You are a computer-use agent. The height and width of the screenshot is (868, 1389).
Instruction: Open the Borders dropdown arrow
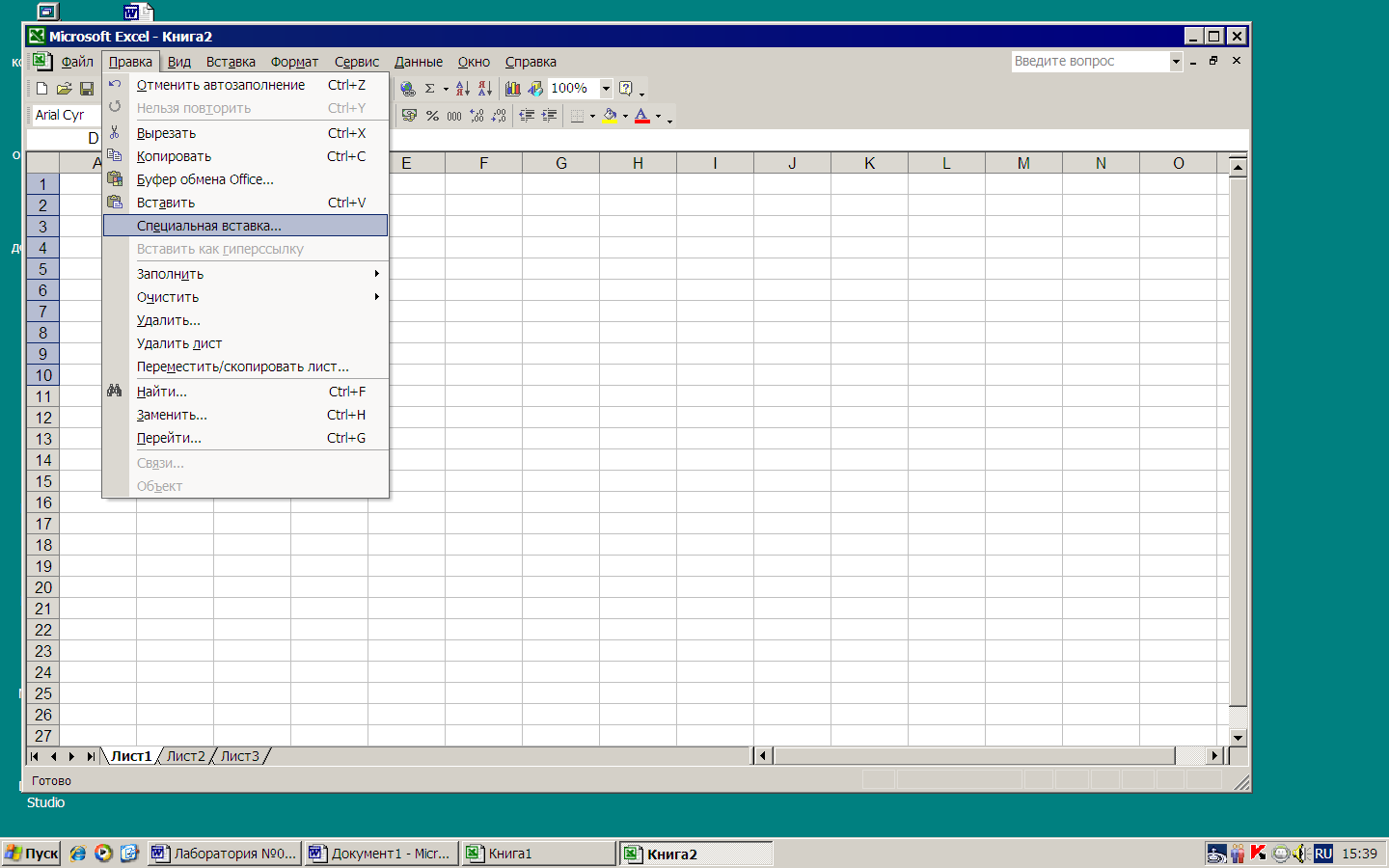click(592, 116)
